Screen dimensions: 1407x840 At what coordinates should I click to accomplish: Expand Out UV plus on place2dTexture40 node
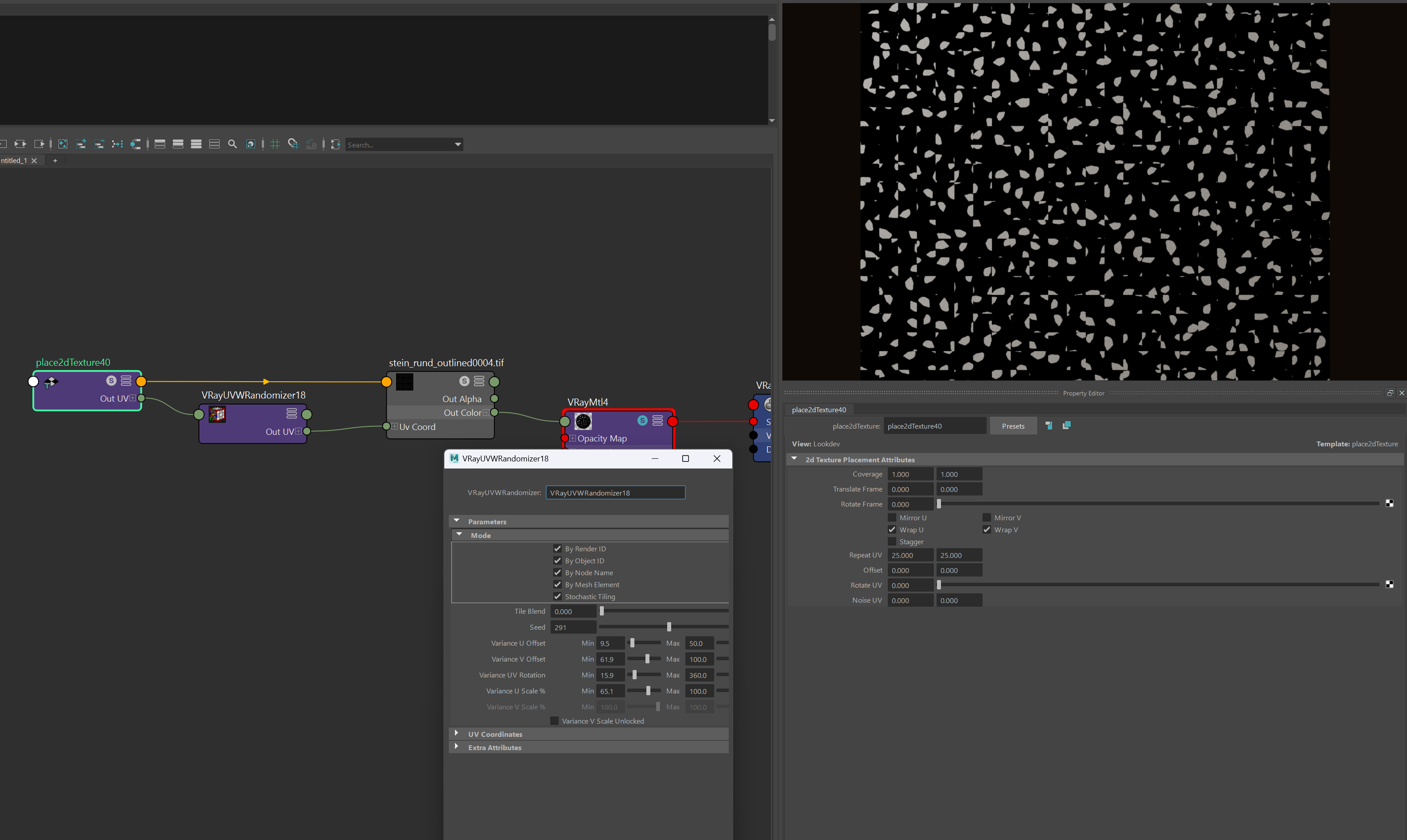(132, 398)
